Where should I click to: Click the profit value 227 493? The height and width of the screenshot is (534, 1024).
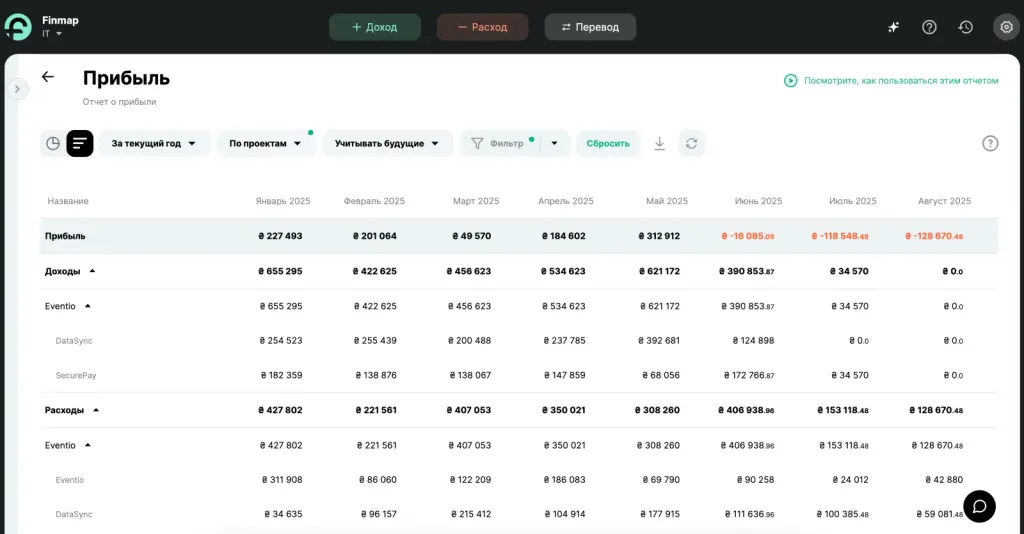point(280,236)
